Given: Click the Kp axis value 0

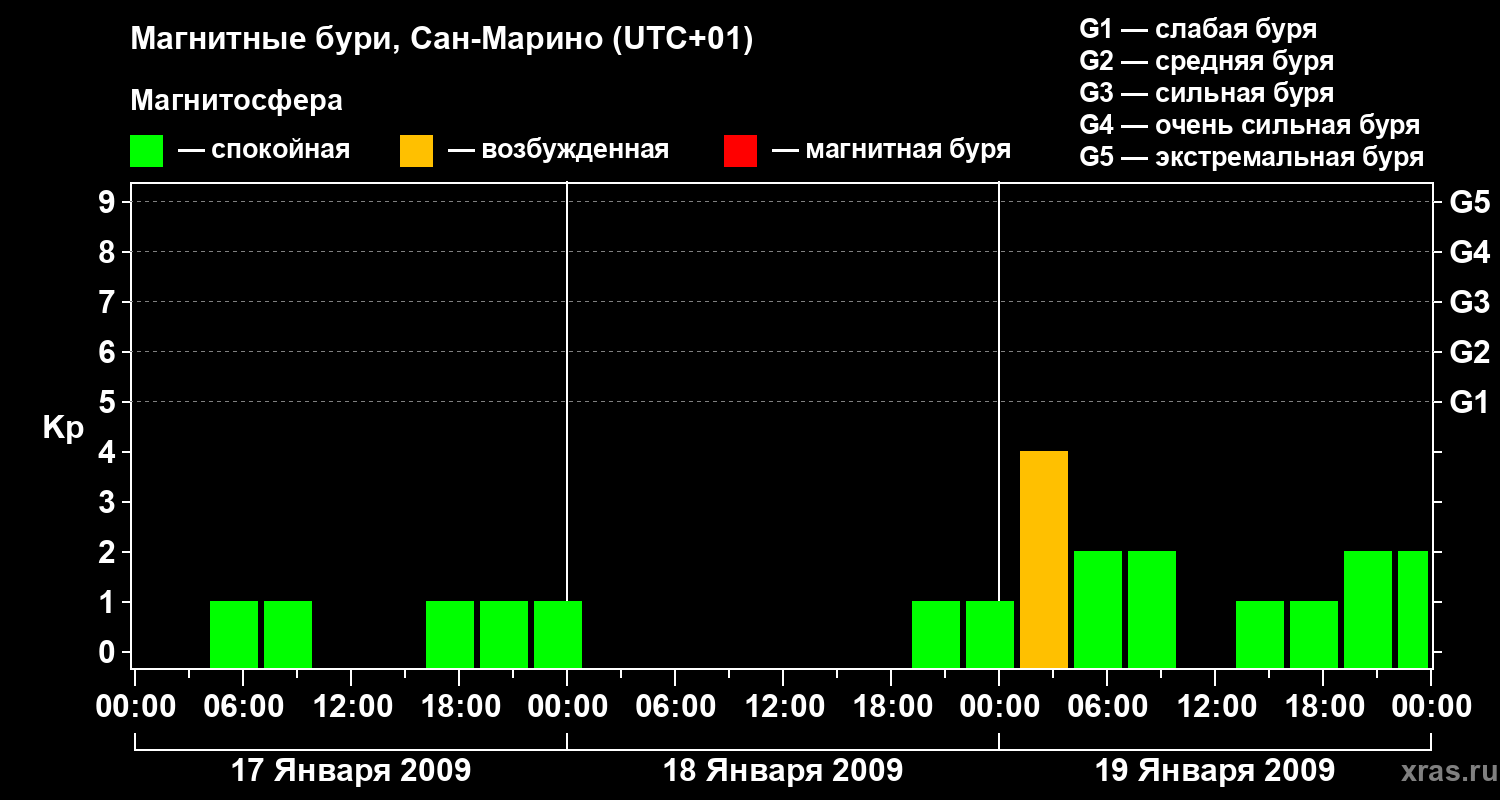Looking at the screenshot, I should pos(109,652).
